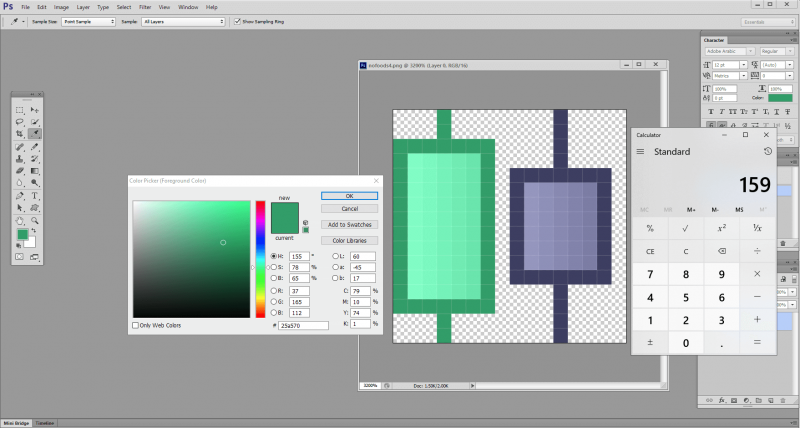The image size is (800, 428).
Task: Open the Sample Size dropdown
Action: (x=87, y=20)
